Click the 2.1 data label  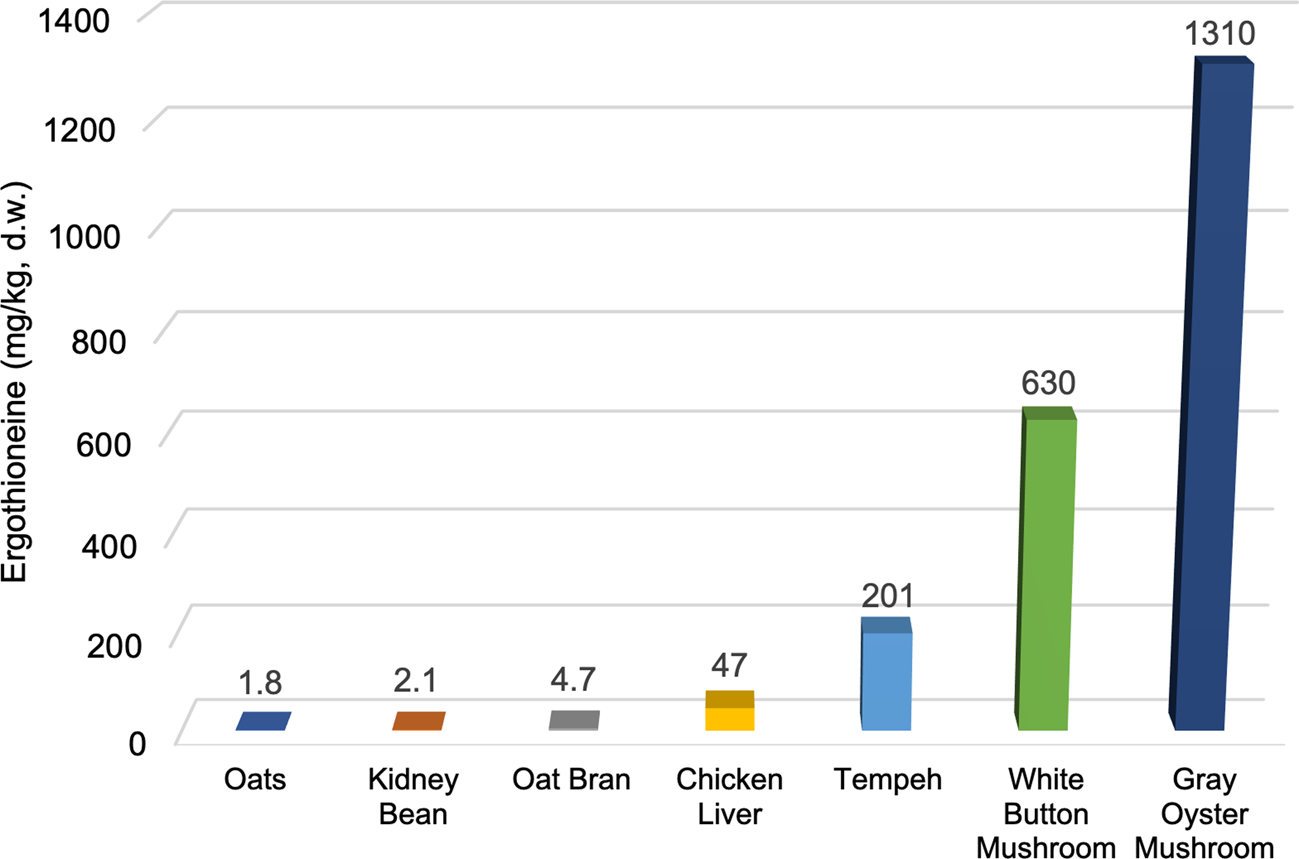(x=418, y=684)
